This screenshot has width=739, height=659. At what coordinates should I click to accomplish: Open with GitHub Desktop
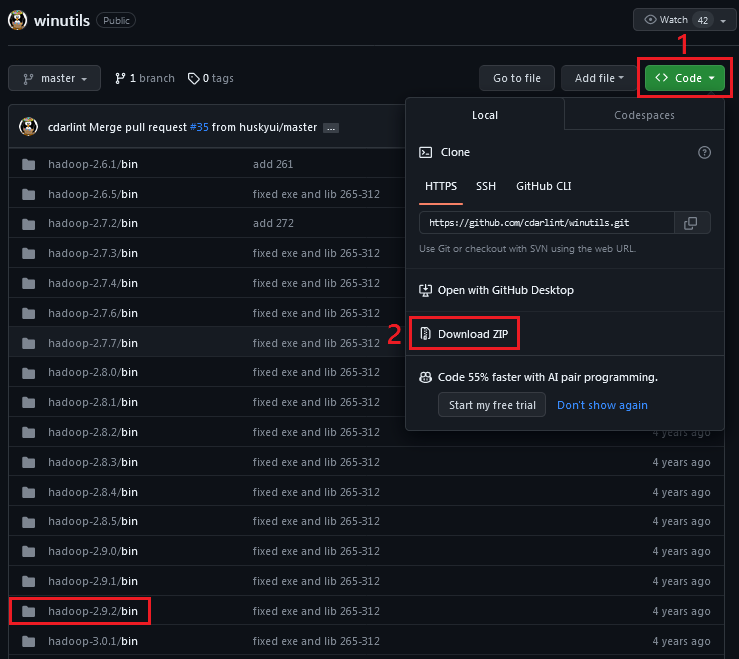[x=496, y=290]
